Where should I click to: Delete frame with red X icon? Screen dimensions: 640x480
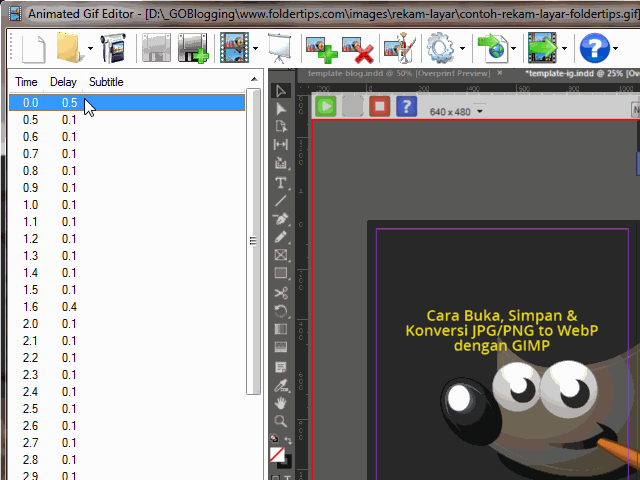(358, 50)
